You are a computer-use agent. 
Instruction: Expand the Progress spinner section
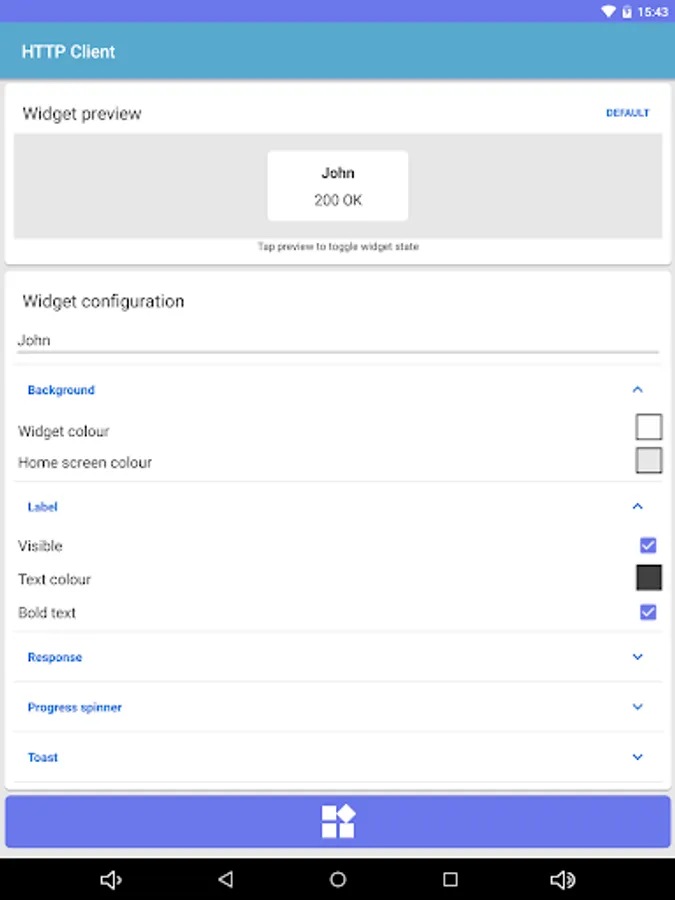(x=338, y=707)
